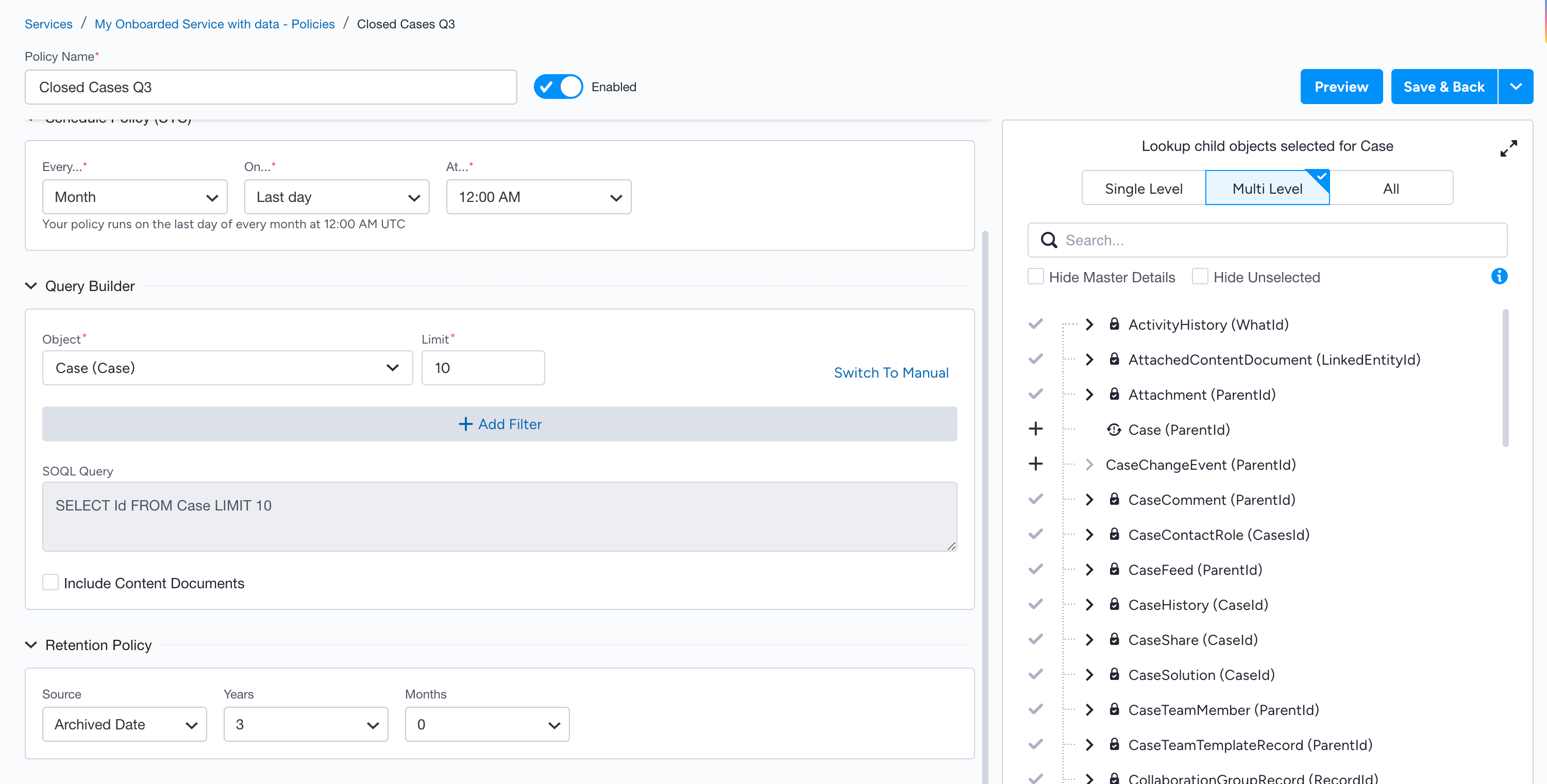The height and width of the screenshot is (784, 1547).
Task: Expand the lookup child objects panel fullscreen
Action: tap(1509, 148)
